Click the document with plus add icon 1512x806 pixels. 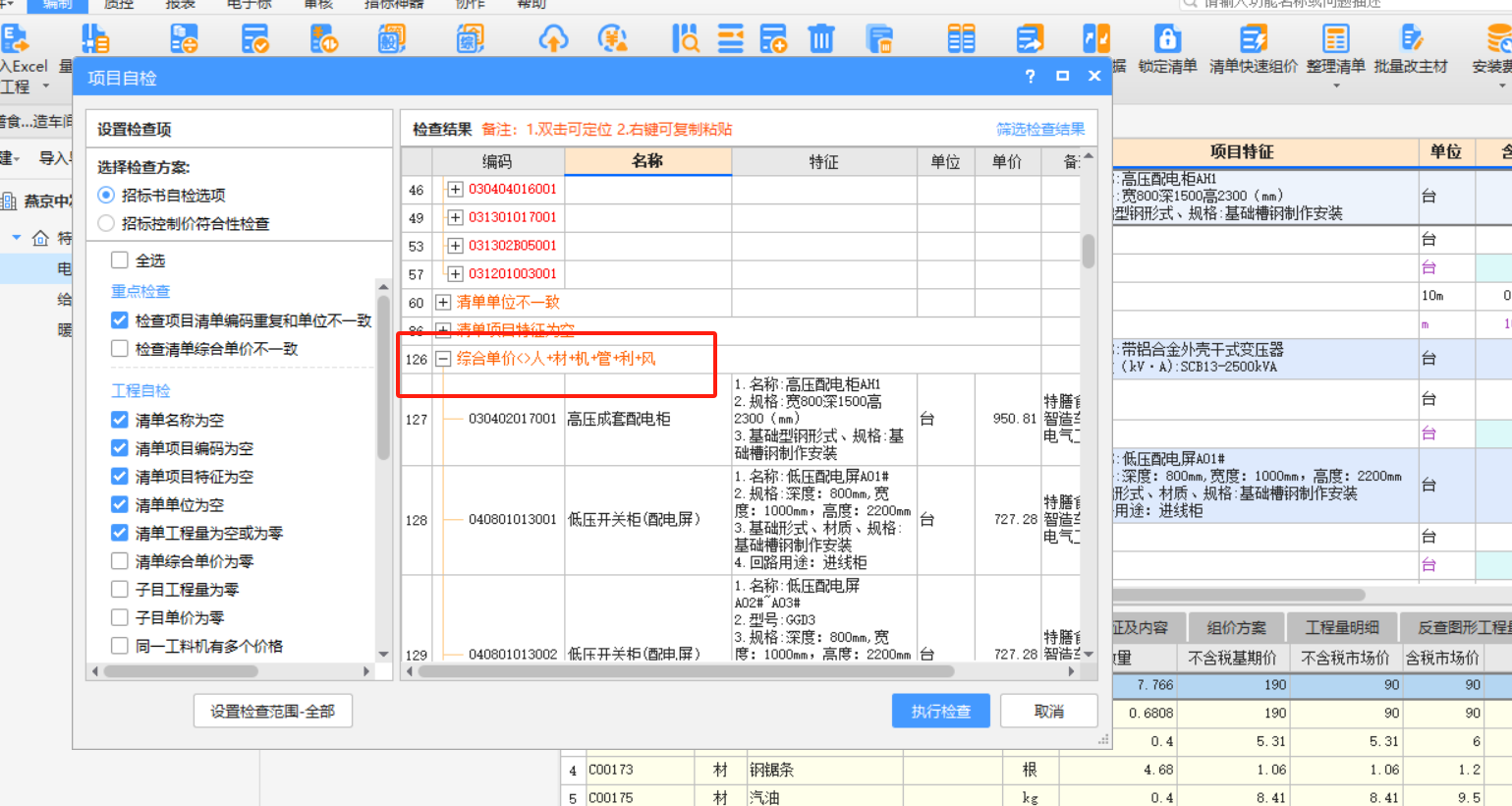click(x=773, y=39)
